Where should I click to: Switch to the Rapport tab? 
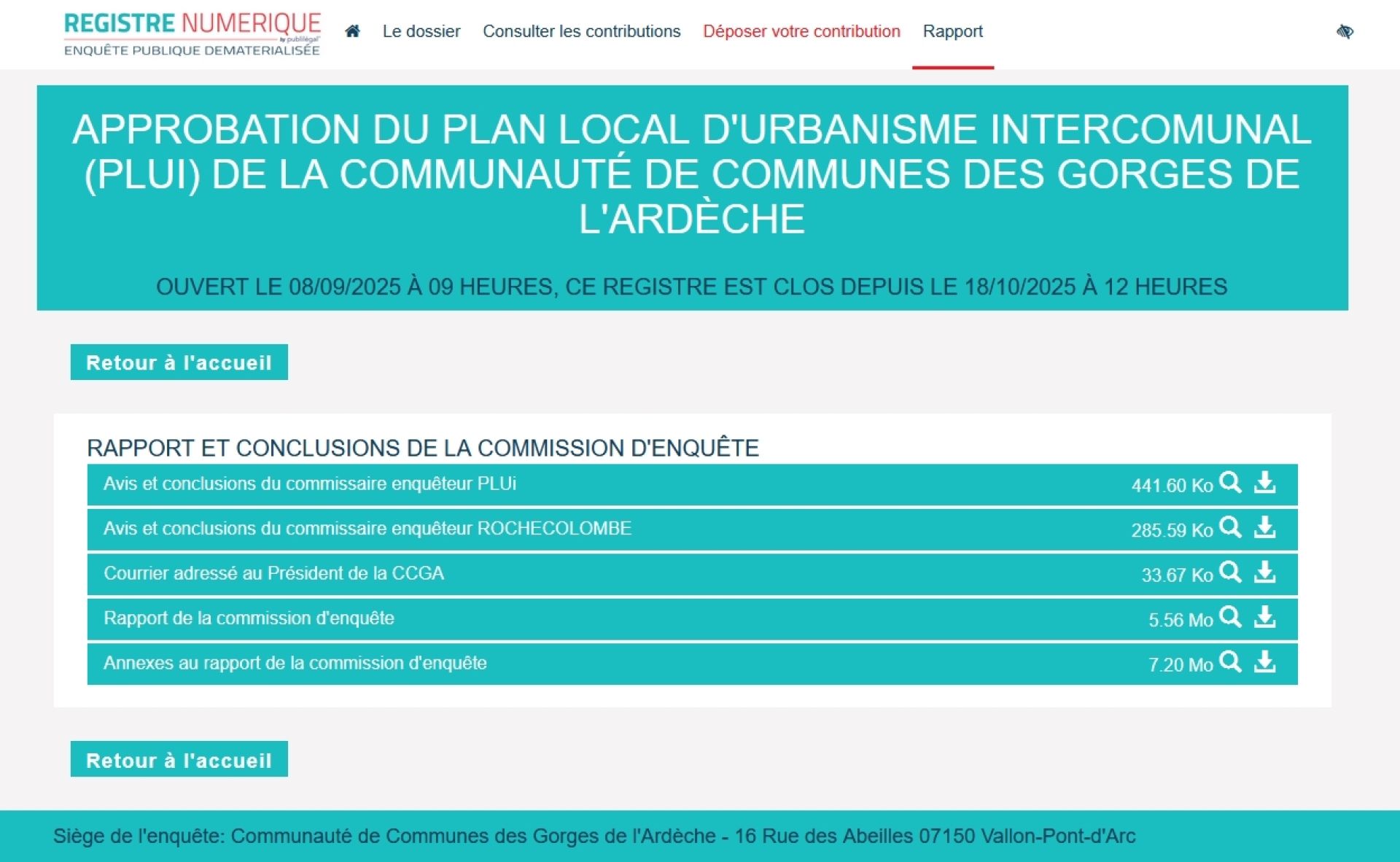coord(952,31)
